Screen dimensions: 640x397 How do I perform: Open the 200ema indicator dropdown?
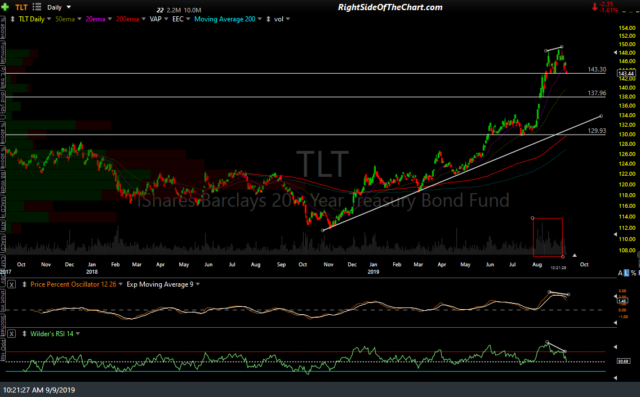pos(143,19)
